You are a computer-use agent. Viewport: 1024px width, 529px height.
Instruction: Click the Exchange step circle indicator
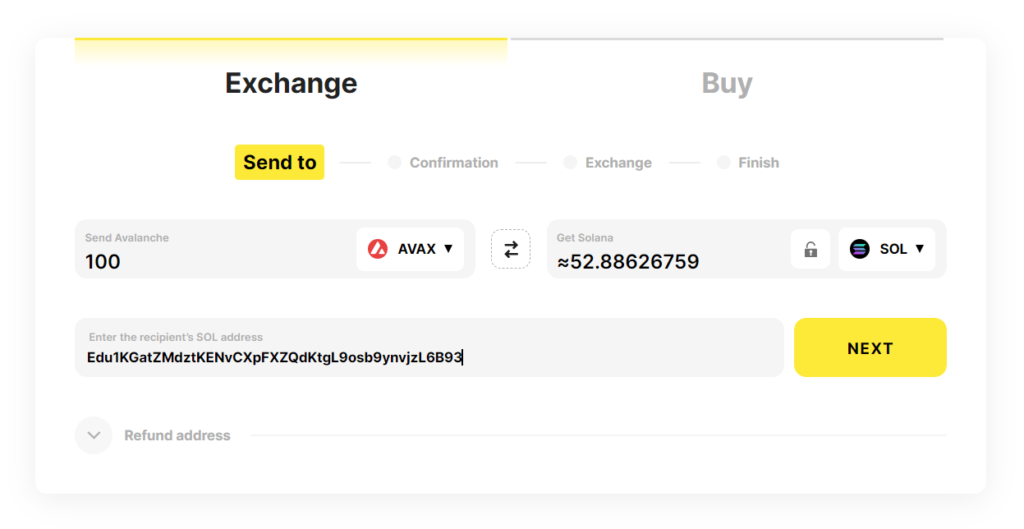point(570,162)
